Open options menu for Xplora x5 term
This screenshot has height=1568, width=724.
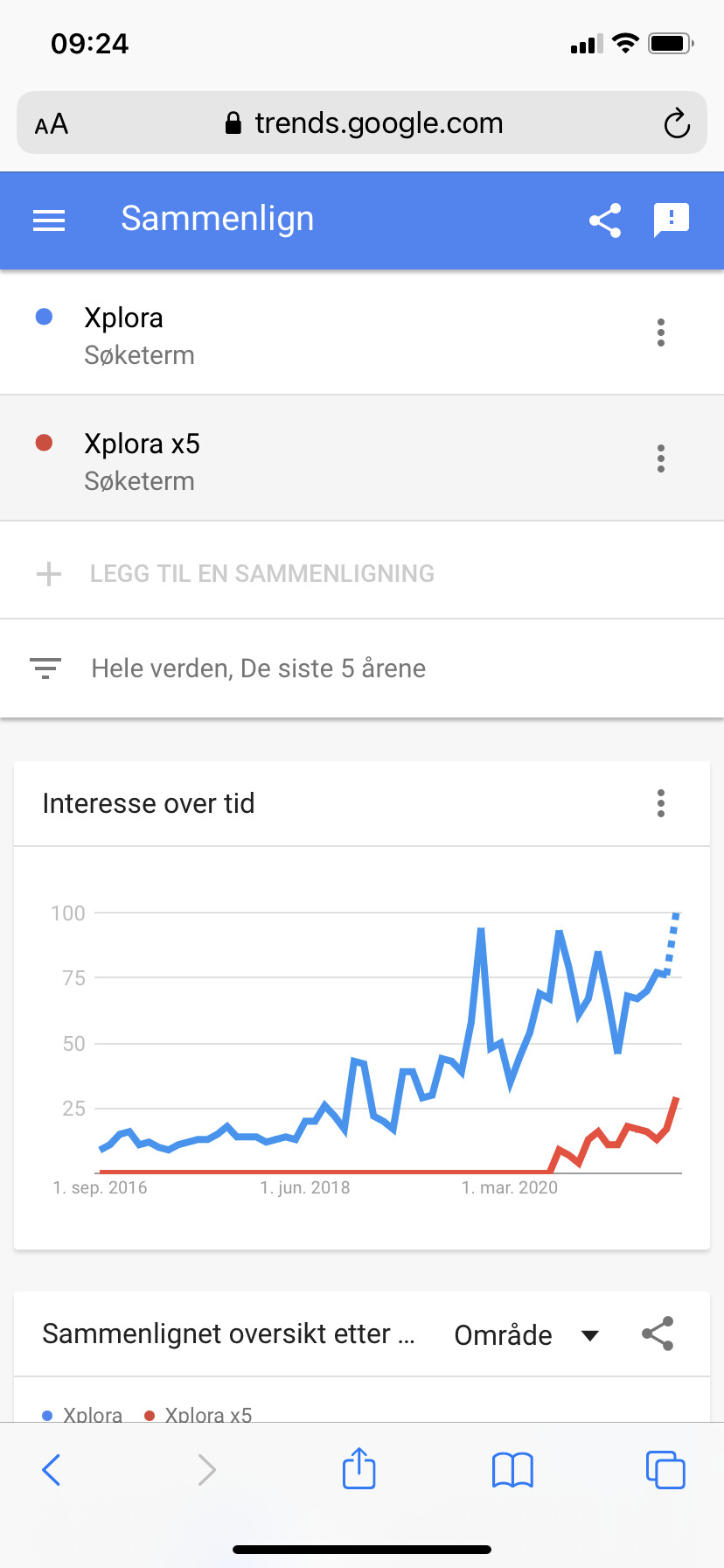pos(661,458)
